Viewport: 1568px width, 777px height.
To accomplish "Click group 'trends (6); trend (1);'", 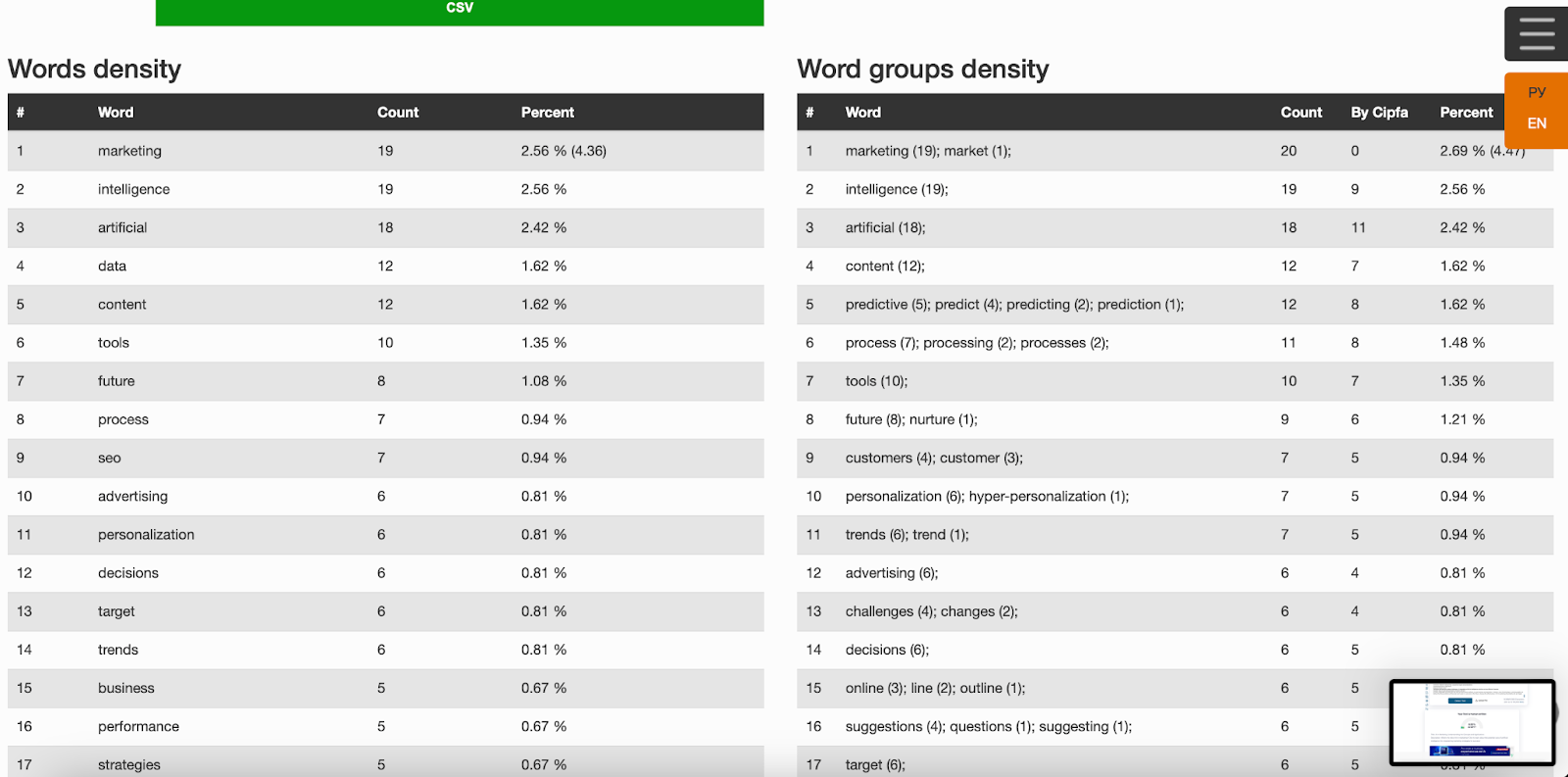I will pos(906,535).
